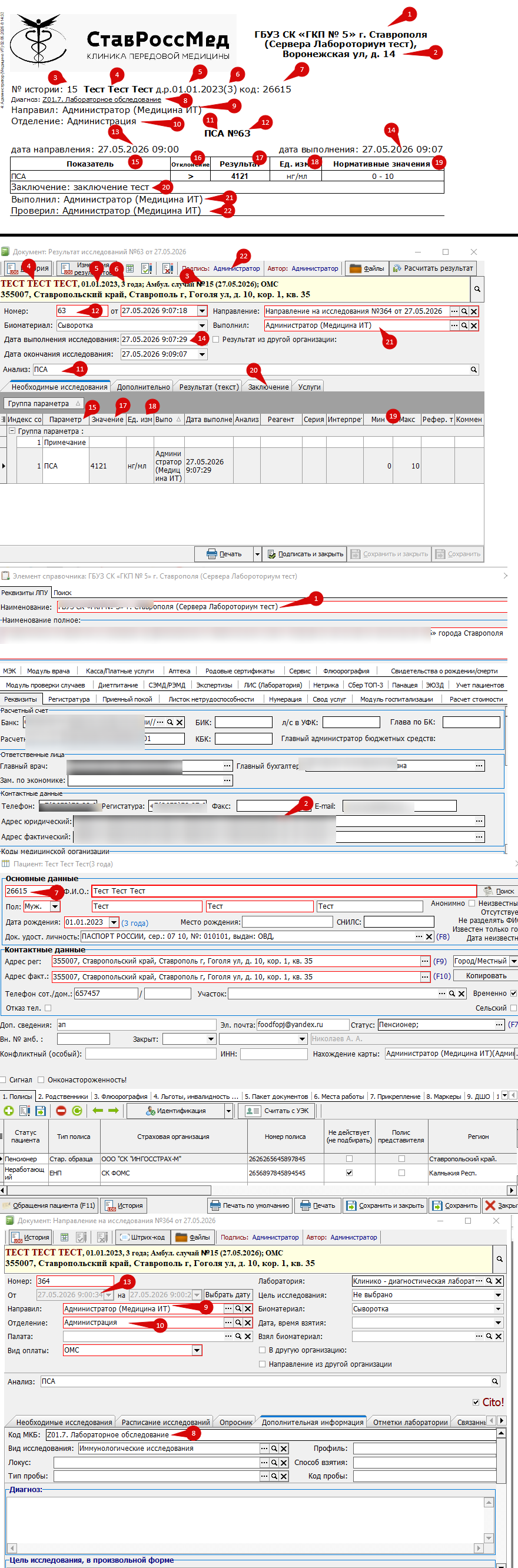Open the Вид оплаты dropdown showing ОМС
The height and width of the screenshot is (1568, 518).
(x=197, y=1350)
